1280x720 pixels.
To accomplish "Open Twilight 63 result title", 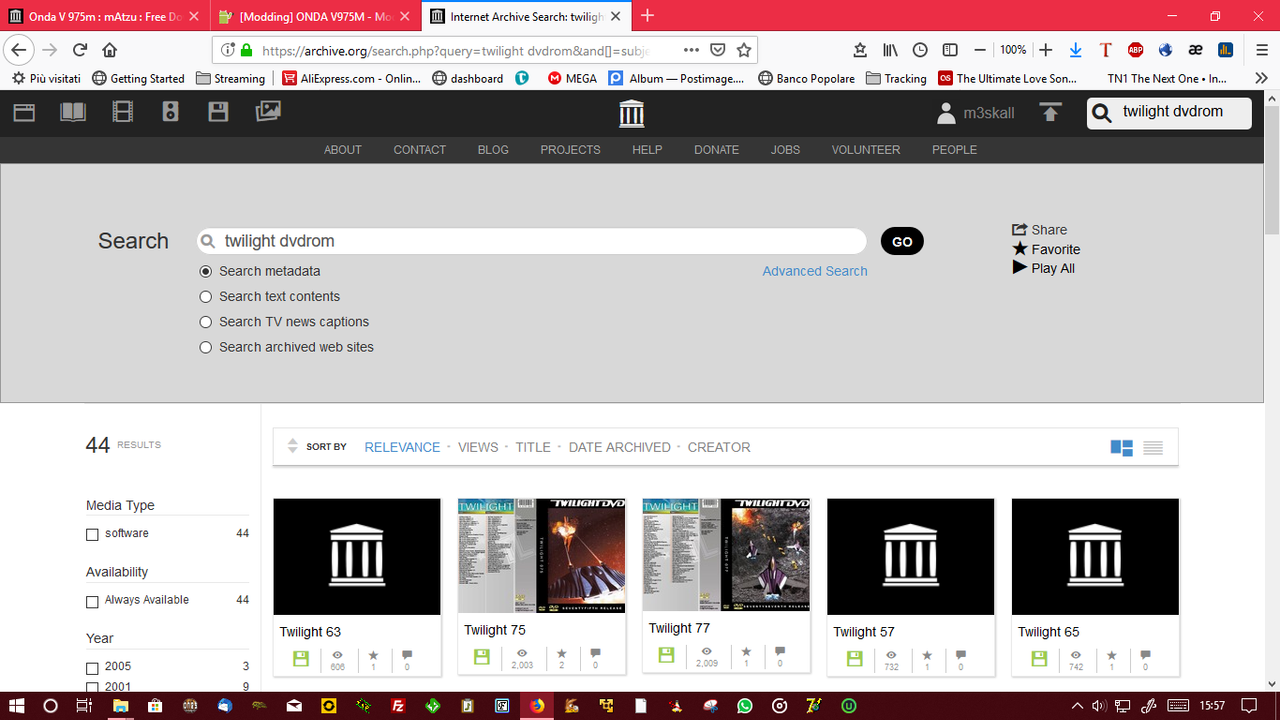I will tap(310, 632).
